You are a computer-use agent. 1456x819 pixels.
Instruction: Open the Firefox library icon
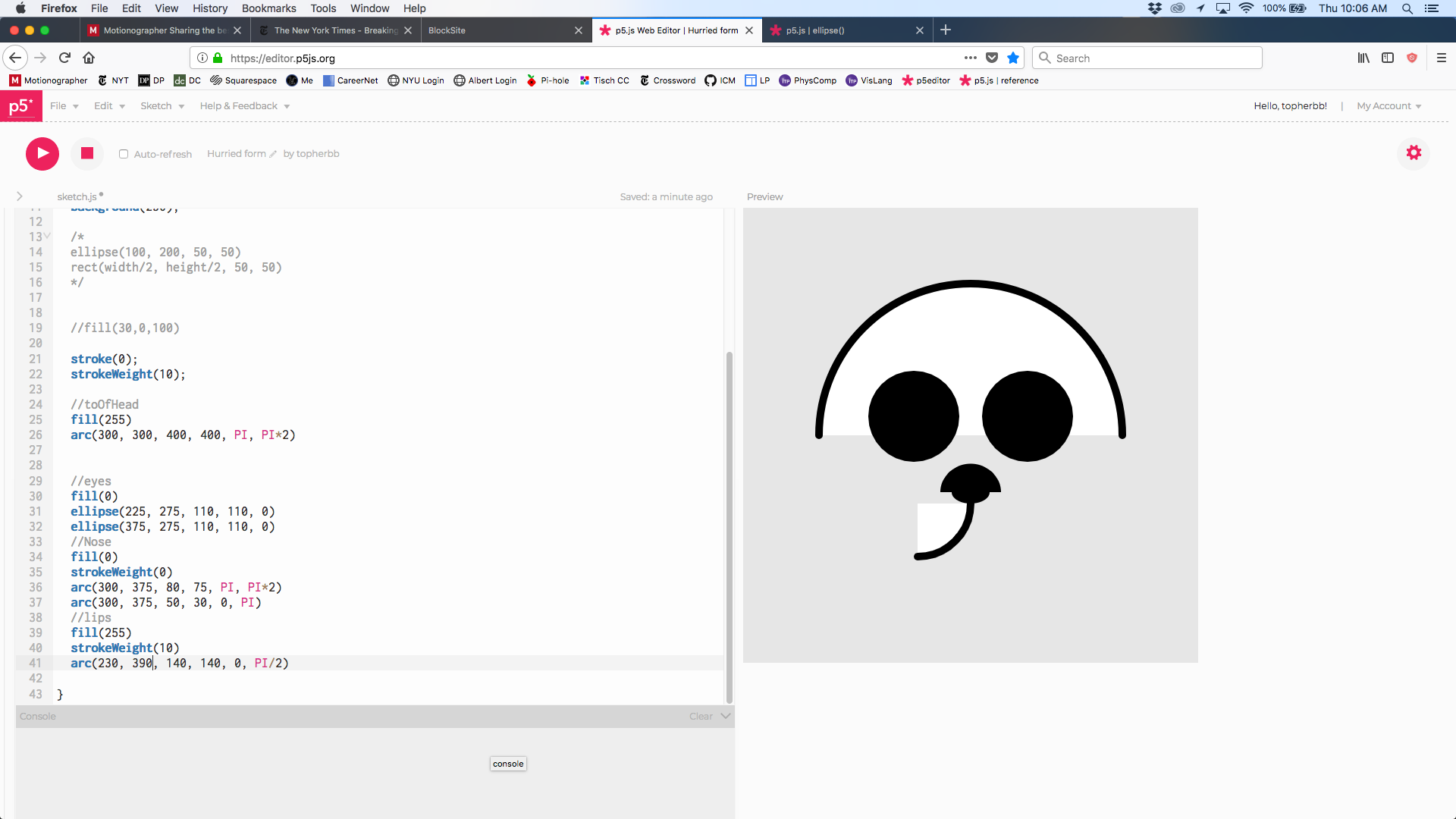(1363, 58)
